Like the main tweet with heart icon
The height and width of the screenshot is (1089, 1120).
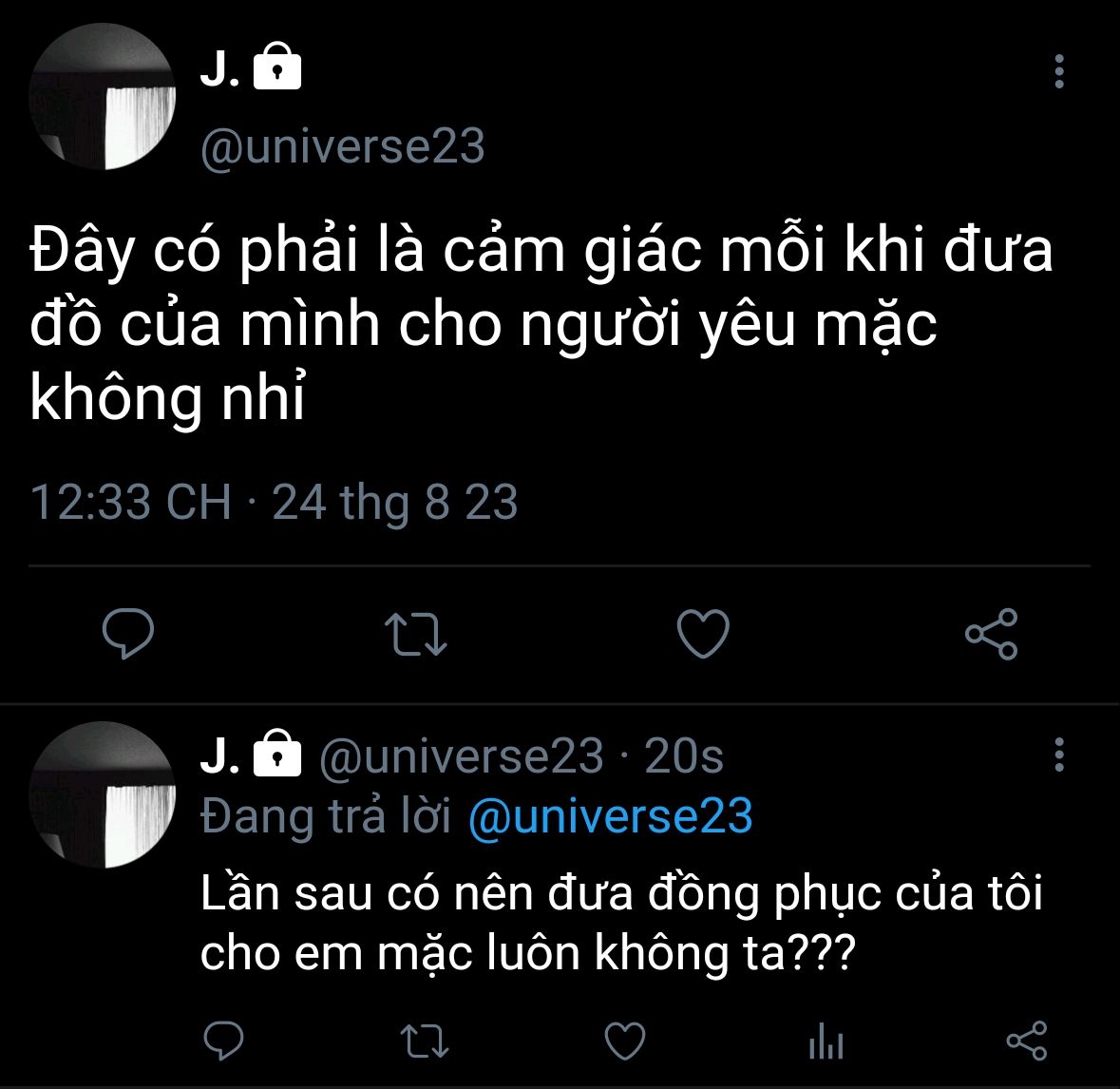coord(703,633)
